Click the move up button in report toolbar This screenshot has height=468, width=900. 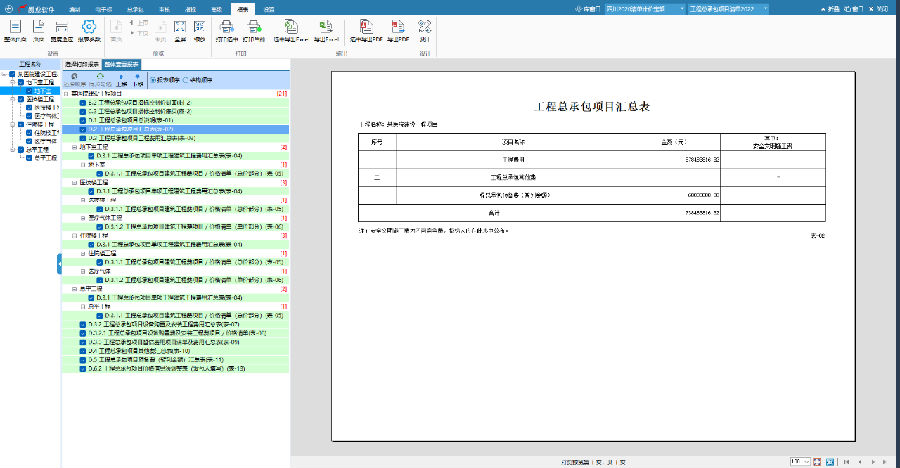click(120, 78)
